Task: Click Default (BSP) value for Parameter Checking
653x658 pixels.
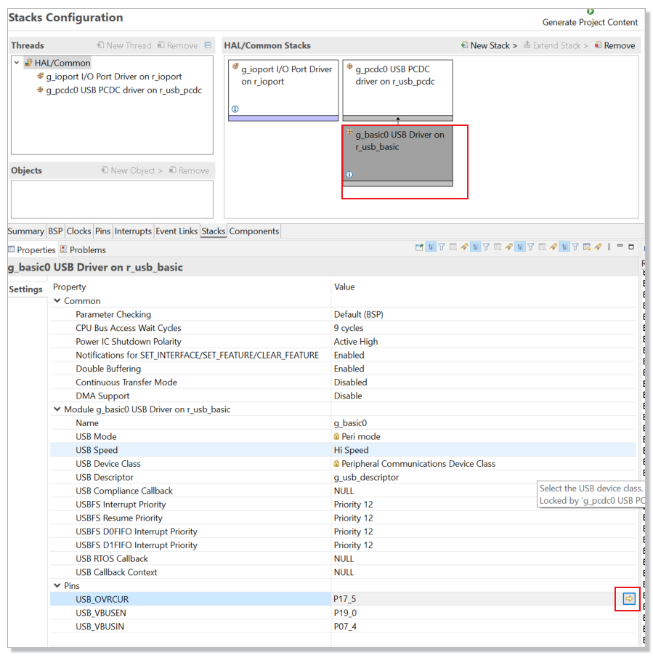Action: [x=358, y=315]
